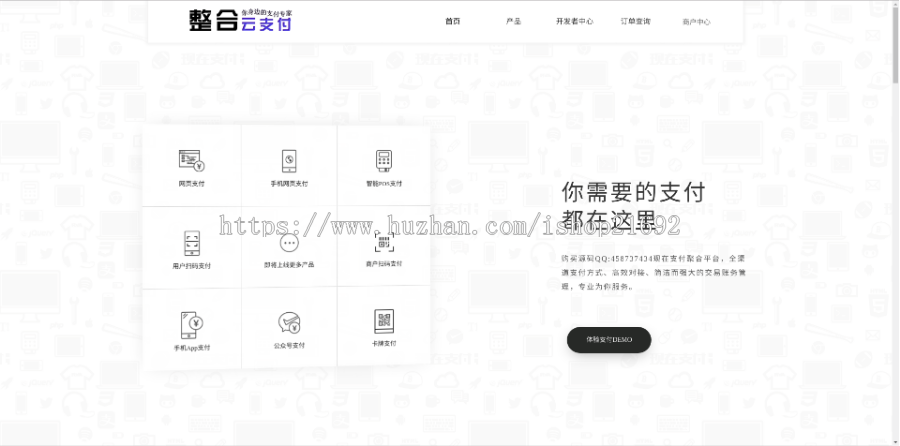The height and width of the screenshot is (446, 900).
Task: Select the 网页支付 web payment icon
Action: point(192,161)
